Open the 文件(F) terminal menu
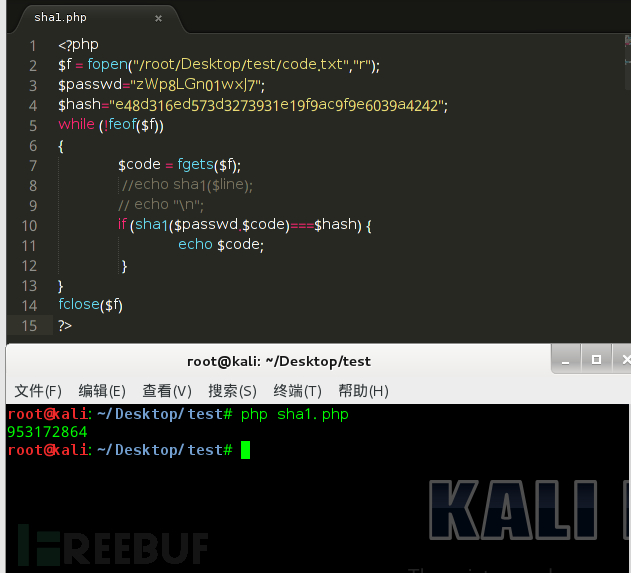 pyautogui.click(x=38, y=391)
